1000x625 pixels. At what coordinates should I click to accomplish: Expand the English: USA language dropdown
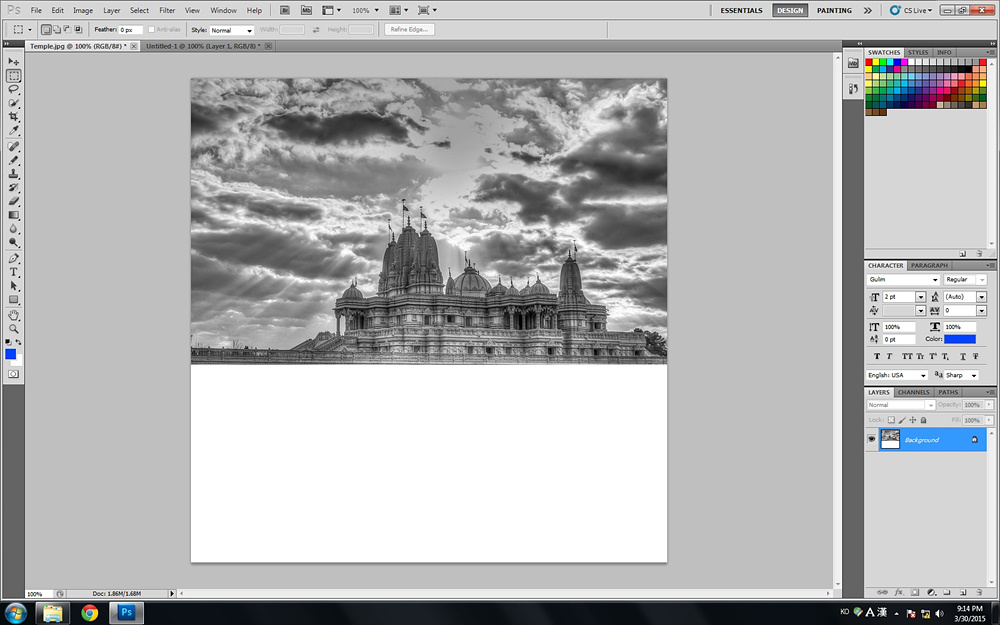897,375
